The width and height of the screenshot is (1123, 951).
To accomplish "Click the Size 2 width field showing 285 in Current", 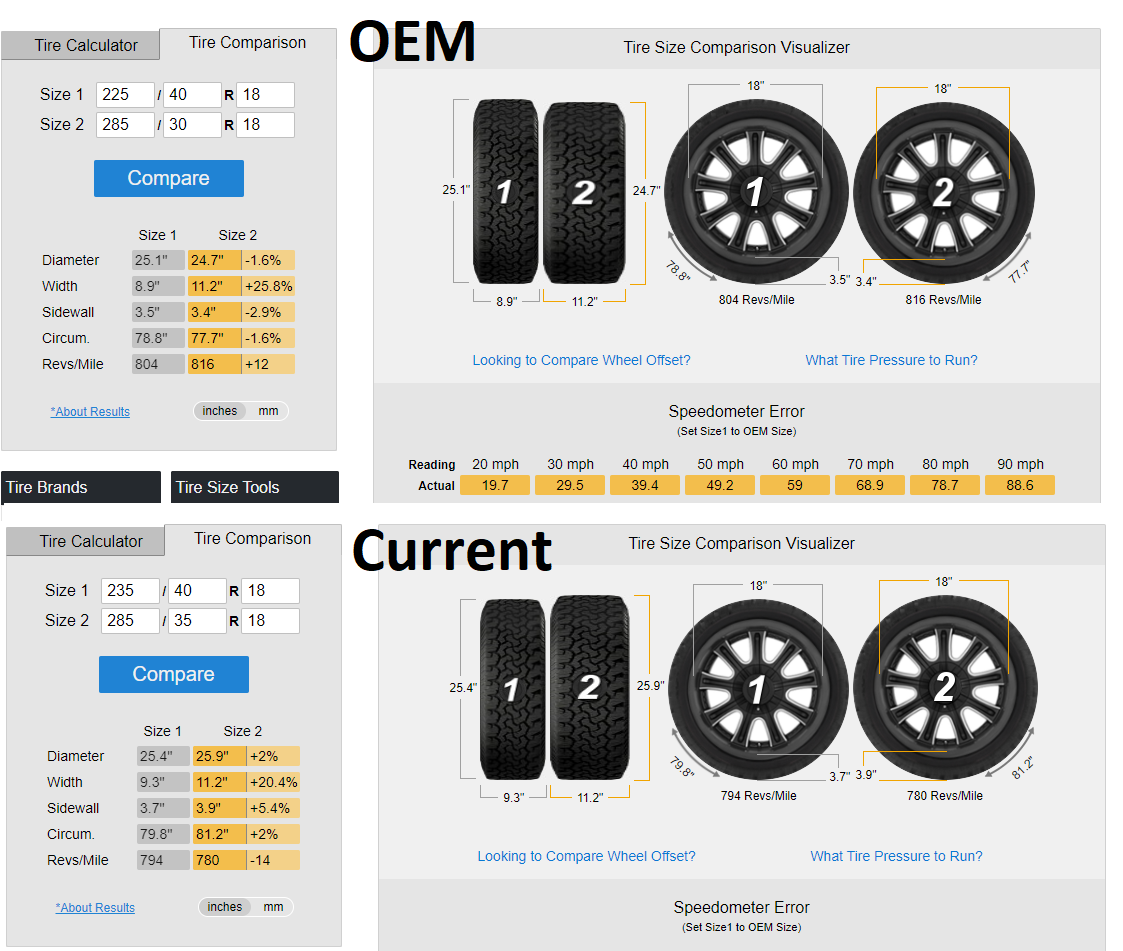I will tap(130, 620).
